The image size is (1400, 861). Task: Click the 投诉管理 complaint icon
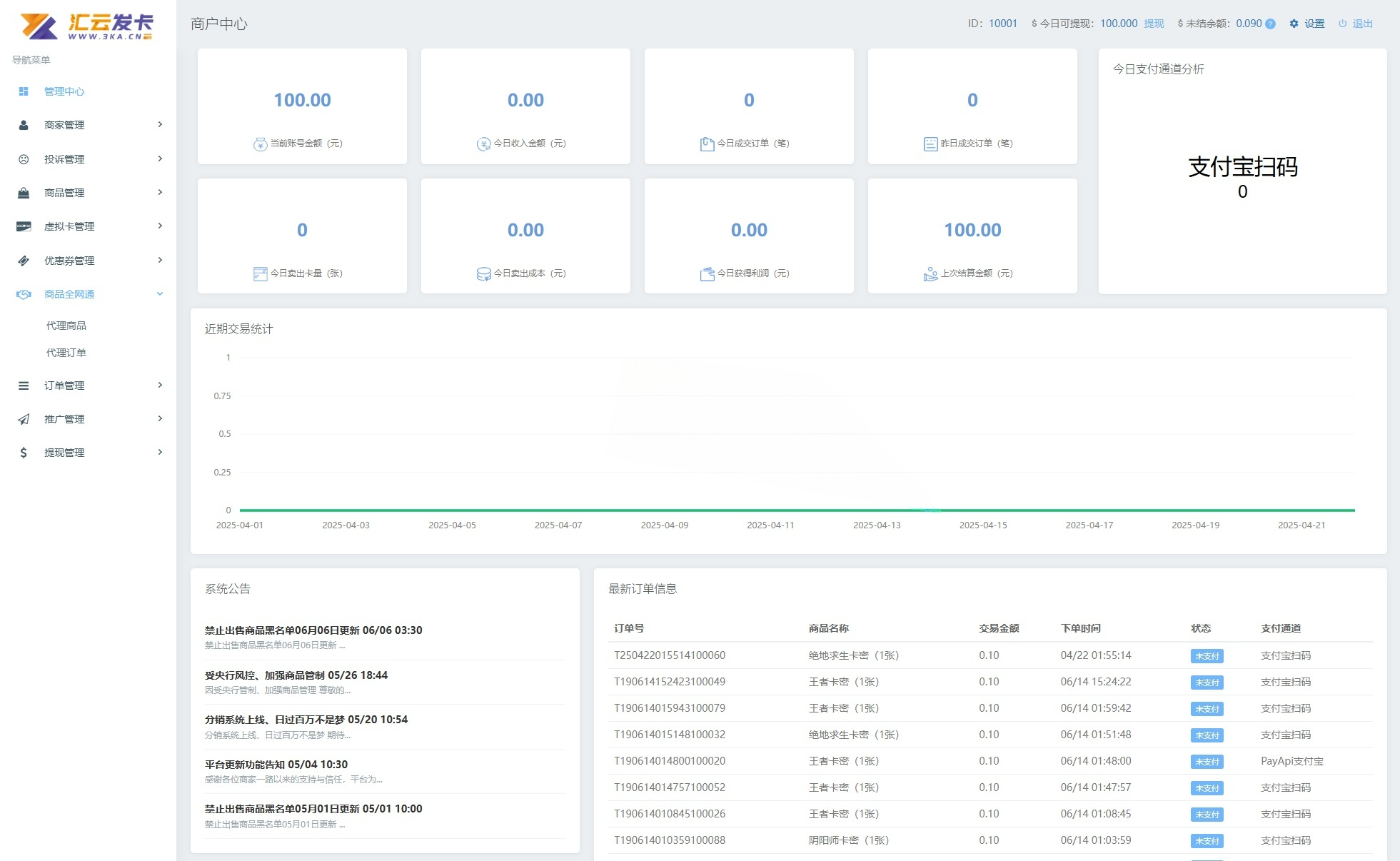tap(22, 158)
